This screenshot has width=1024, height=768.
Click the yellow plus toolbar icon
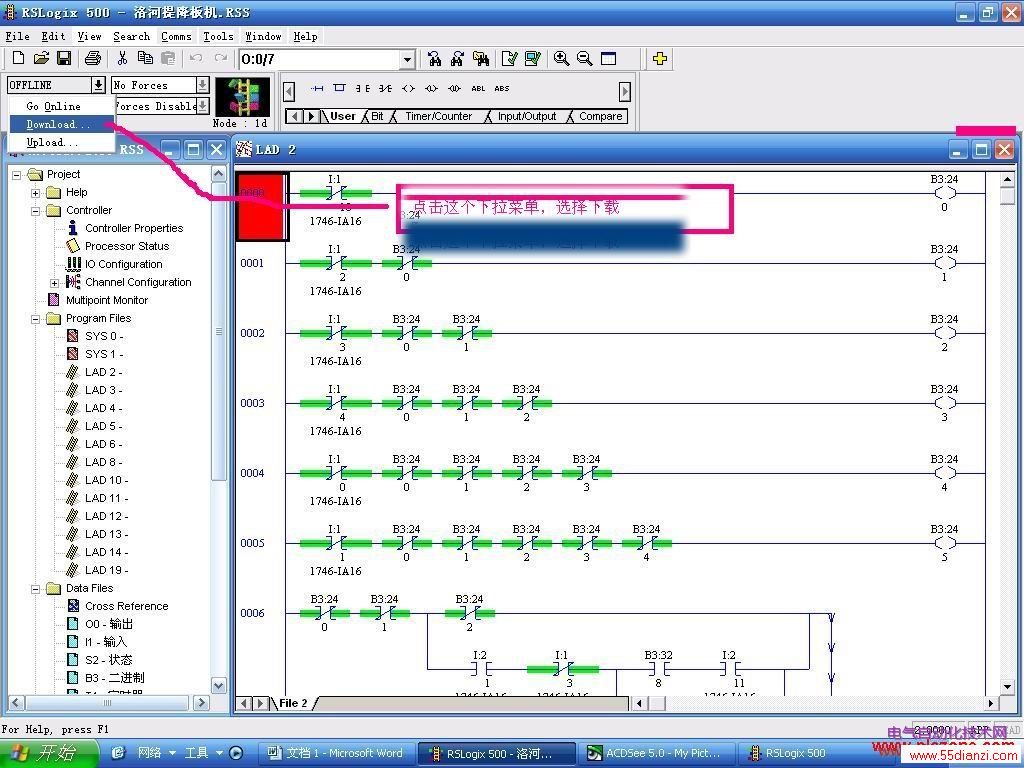[x=660, y=59]
